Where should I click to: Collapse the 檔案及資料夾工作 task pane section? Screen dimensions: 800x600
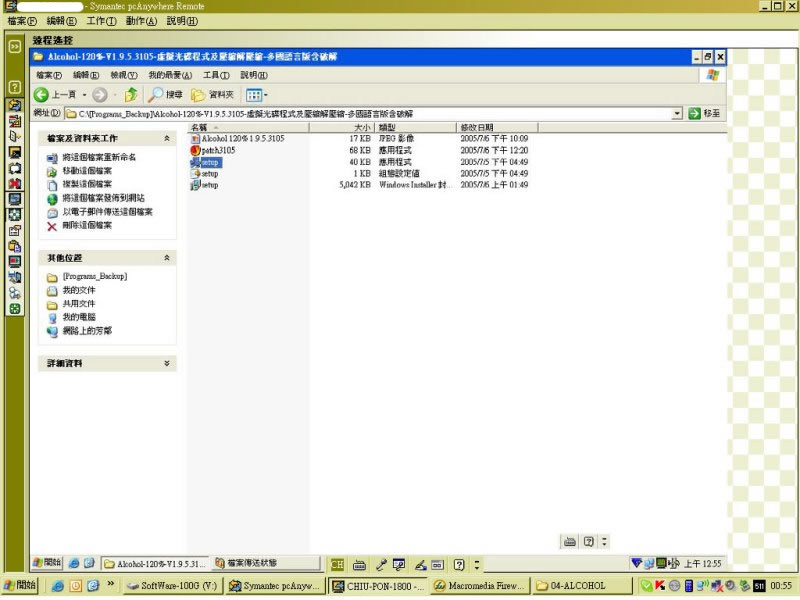[167, 138]
